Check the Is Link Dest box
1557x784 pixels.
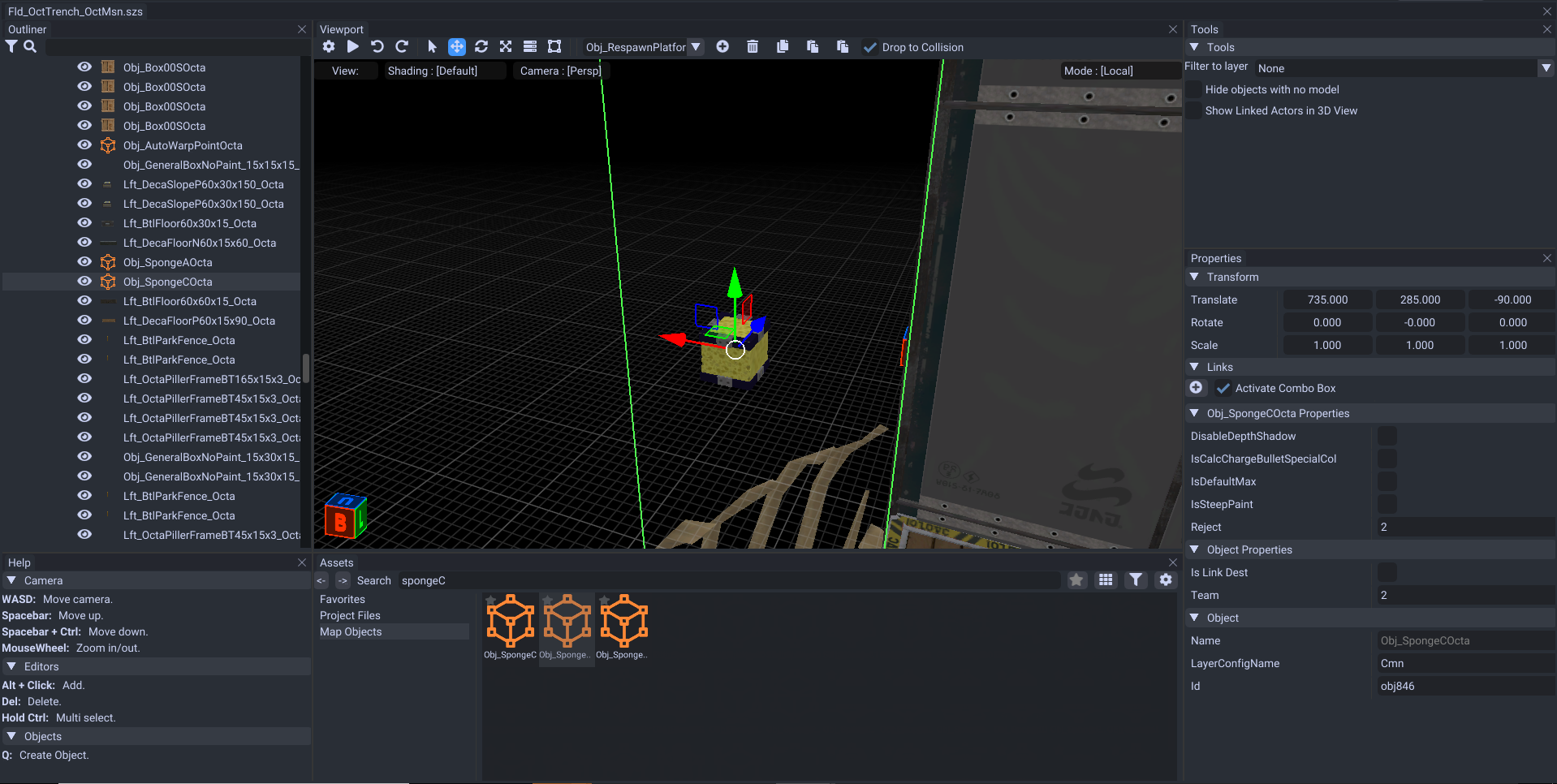[1387, 572]
